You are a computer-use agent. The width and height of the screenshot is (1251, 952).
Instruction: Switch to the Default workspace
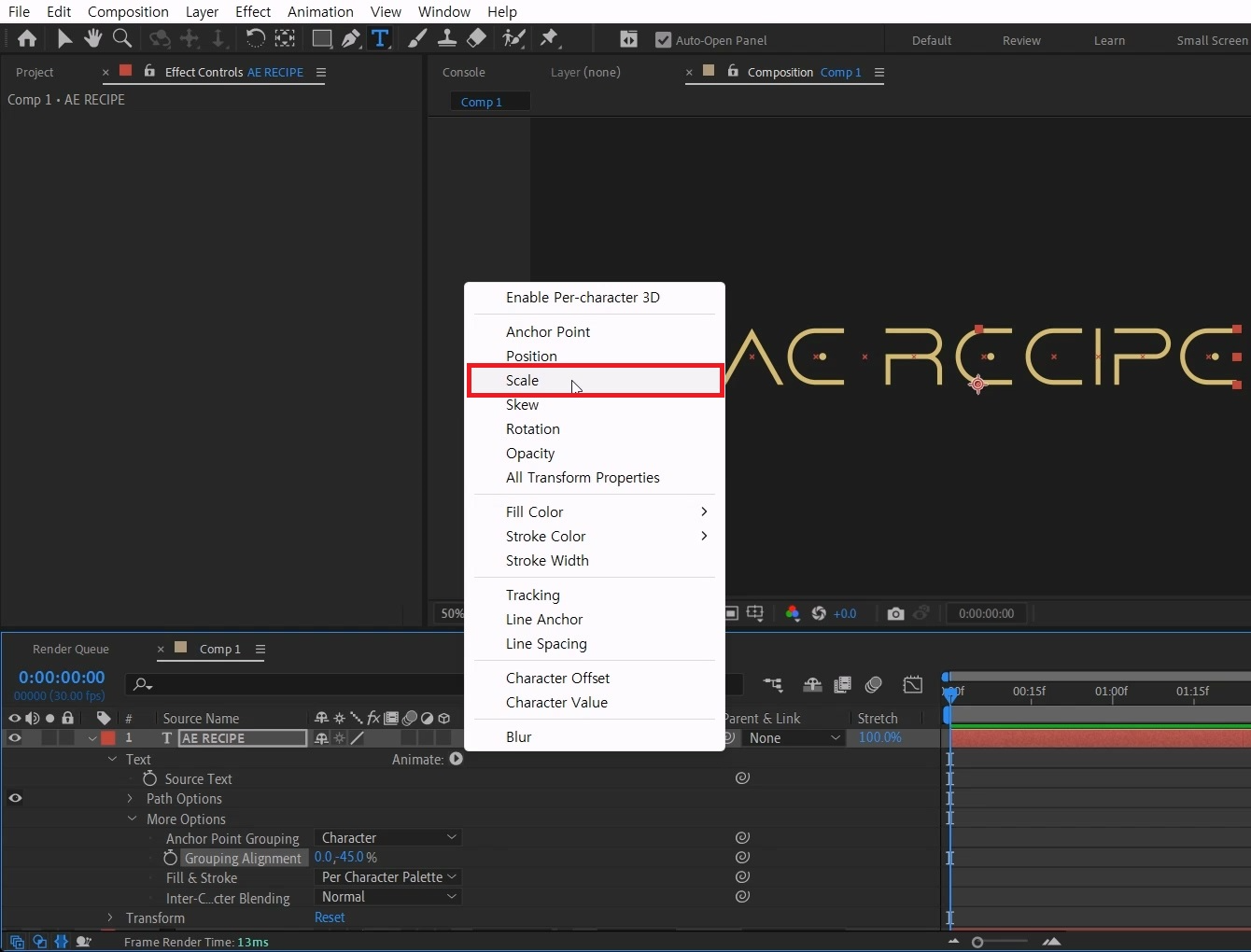(x=932, y=40)
